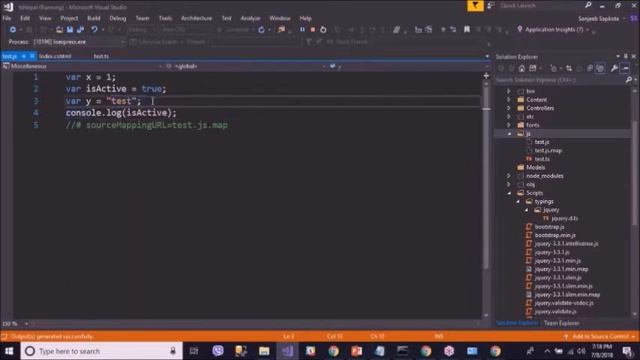Toggle Auto Hide pin on Solution Explorer
The width and height of the screenshot is (640, 360).
point(626,57)
